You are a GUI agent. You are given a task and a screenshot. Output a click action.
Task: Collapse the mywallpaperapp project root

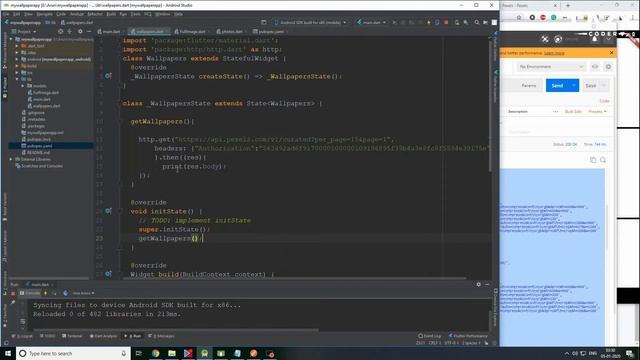click(x=11, y=39)
